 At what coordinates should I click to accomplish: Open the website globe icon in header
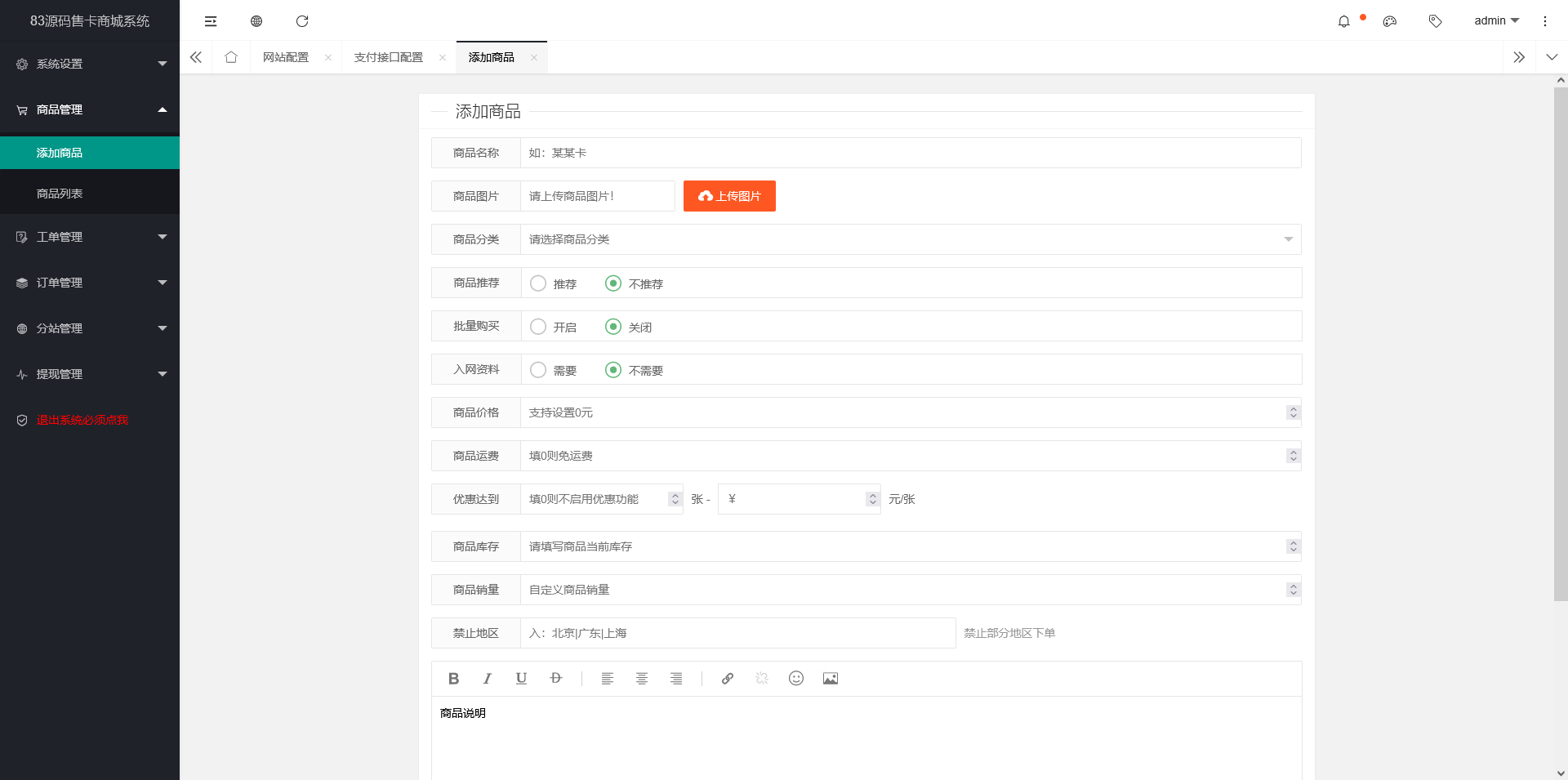[x=256, y=21]
